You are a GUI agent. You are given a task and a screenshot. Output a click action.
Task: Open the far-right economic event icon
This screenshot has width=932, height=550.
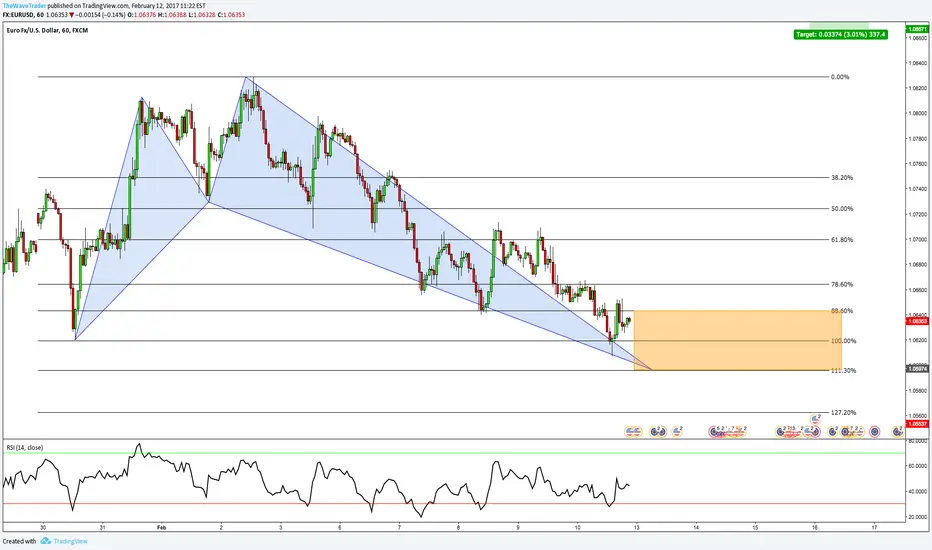[897, 432]
